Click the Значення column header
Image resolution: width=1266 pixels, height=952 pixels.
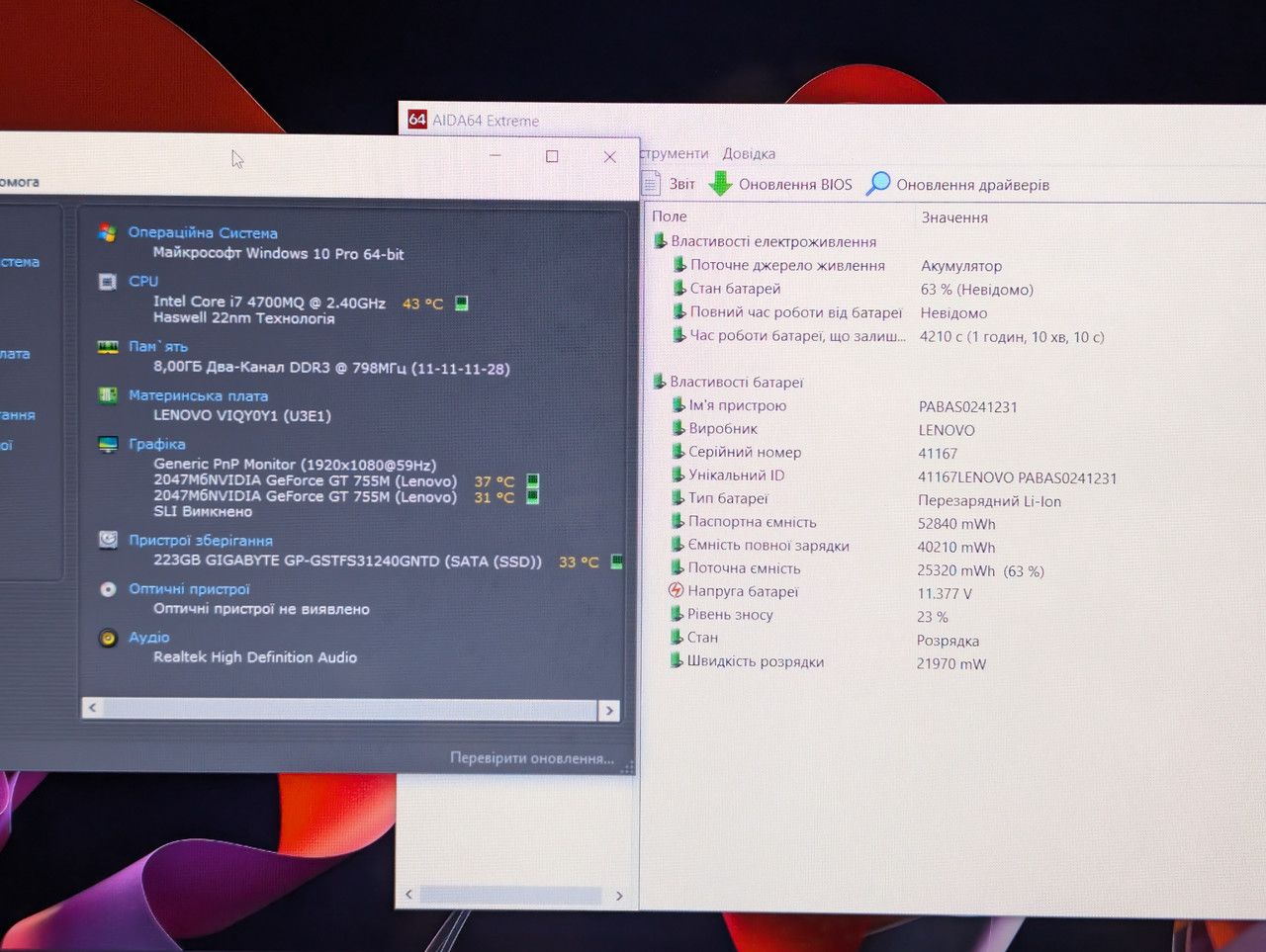pos(954,217)
